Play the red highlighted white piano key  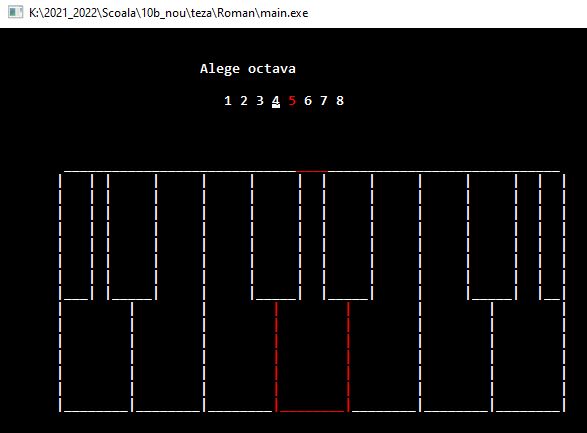coord(312,356)
